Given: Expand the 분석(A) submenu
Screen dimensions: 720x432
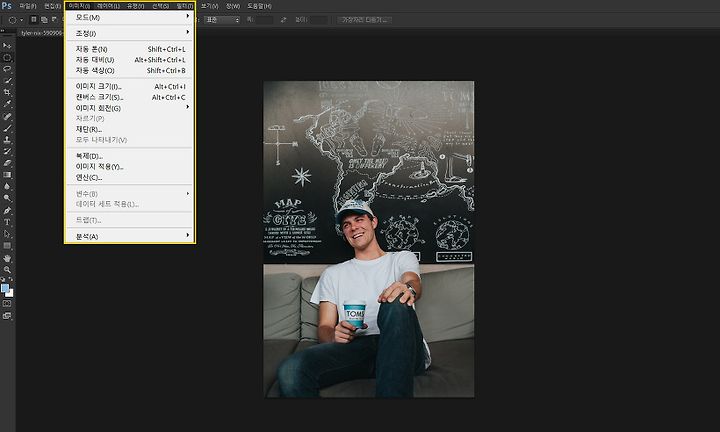Looking at the screenshot, I should click(130, 236).
